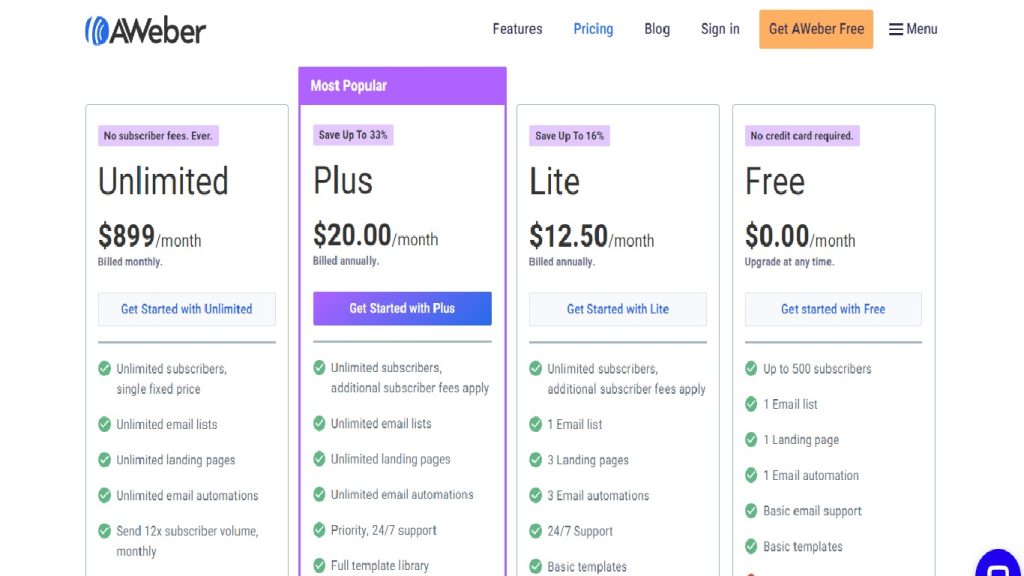The image size is (1024, 576).
Task: Click checkmark beside Basic templates in Lite plan
Action: pyautogui.click(x=536, y=566)
